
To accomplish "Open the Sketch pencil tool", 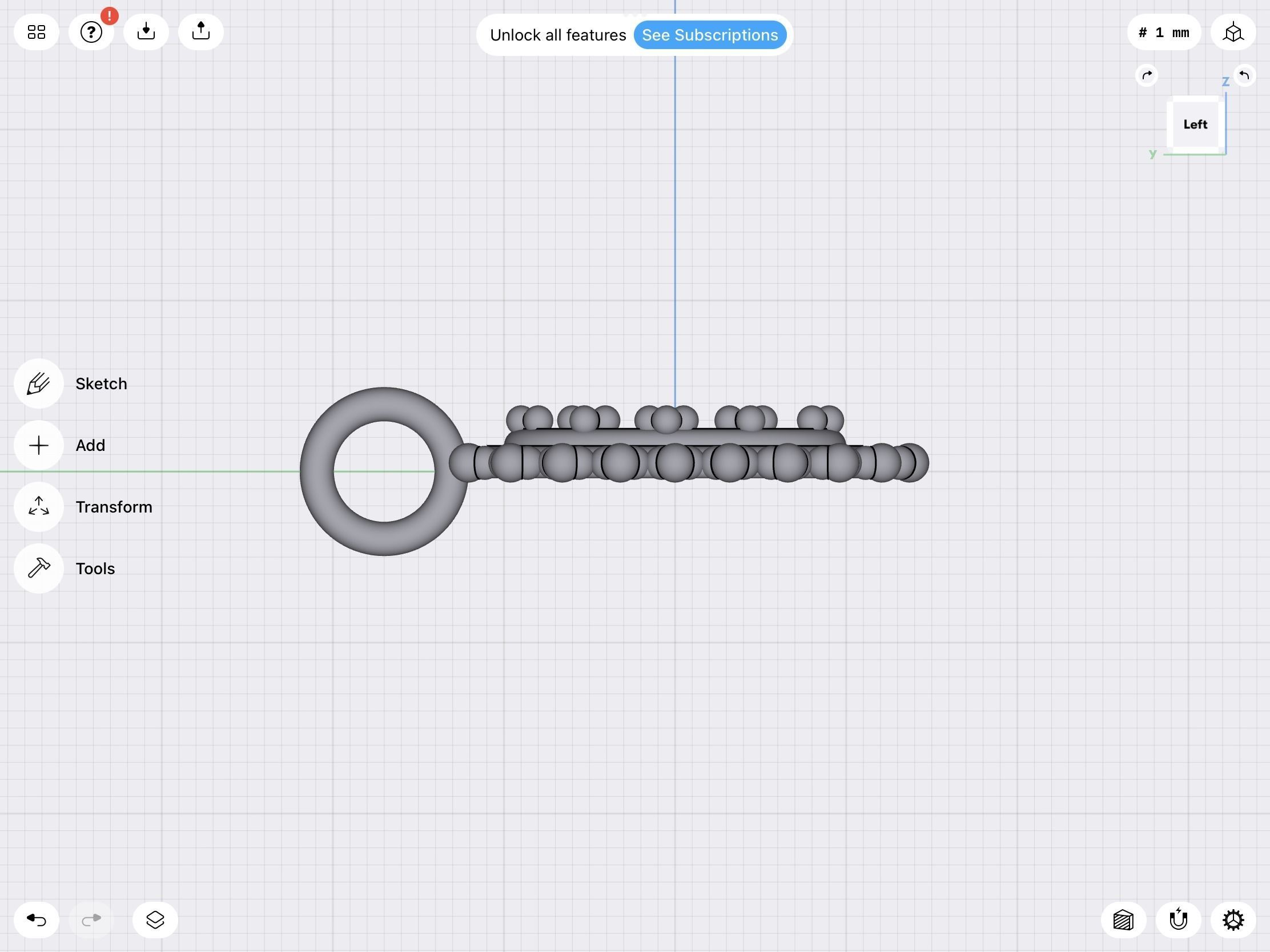I will point(38,384).
